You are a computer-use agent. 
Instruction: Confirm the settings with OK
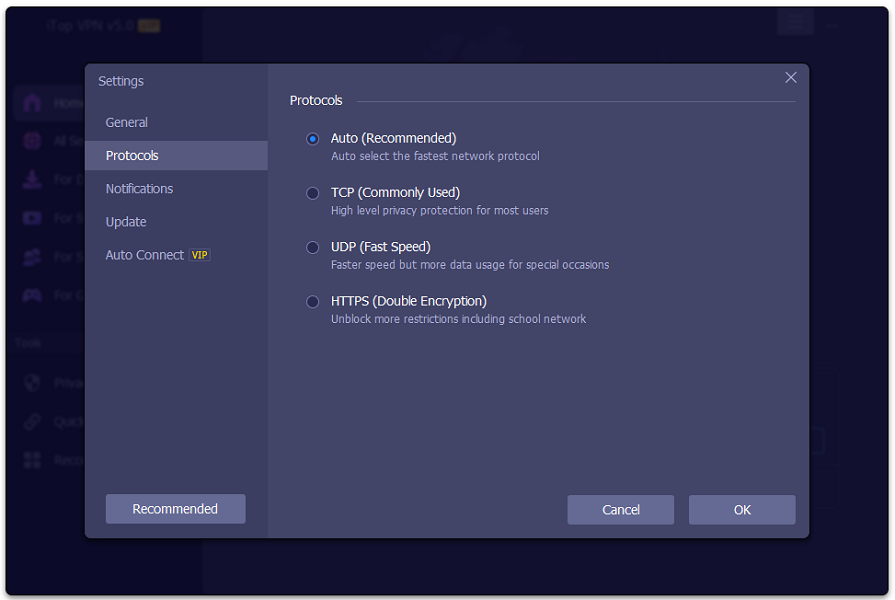[x=742, y=509]
